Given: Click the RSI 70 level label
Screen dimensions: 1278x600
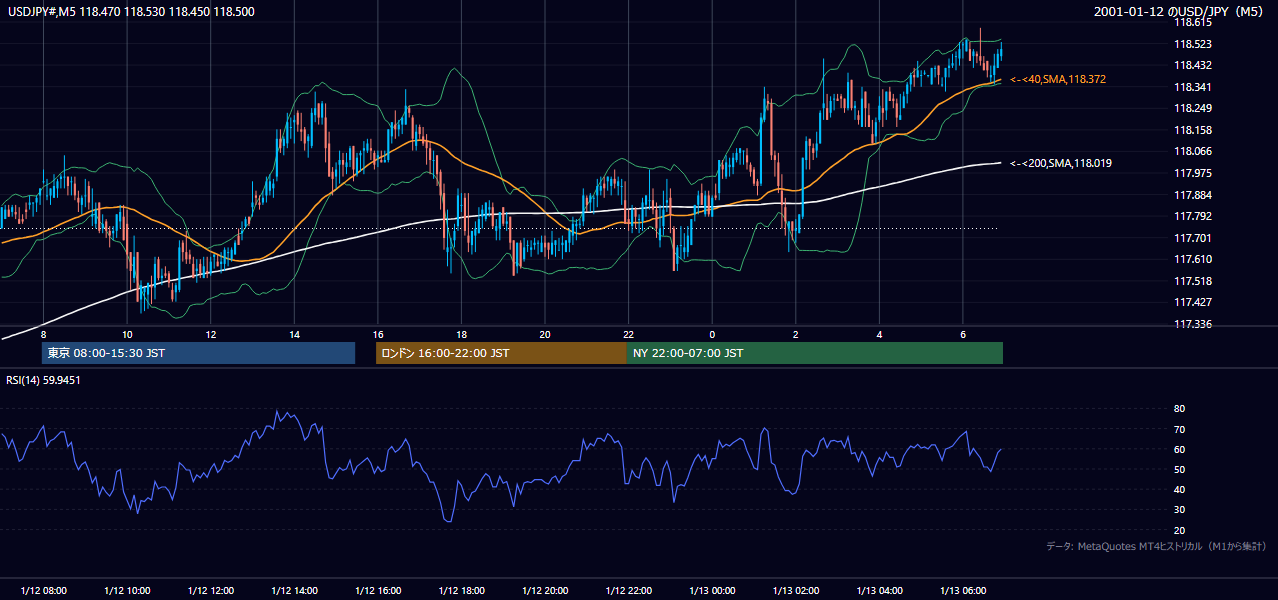Looking at the screenshot, I should click(1179, 429).
